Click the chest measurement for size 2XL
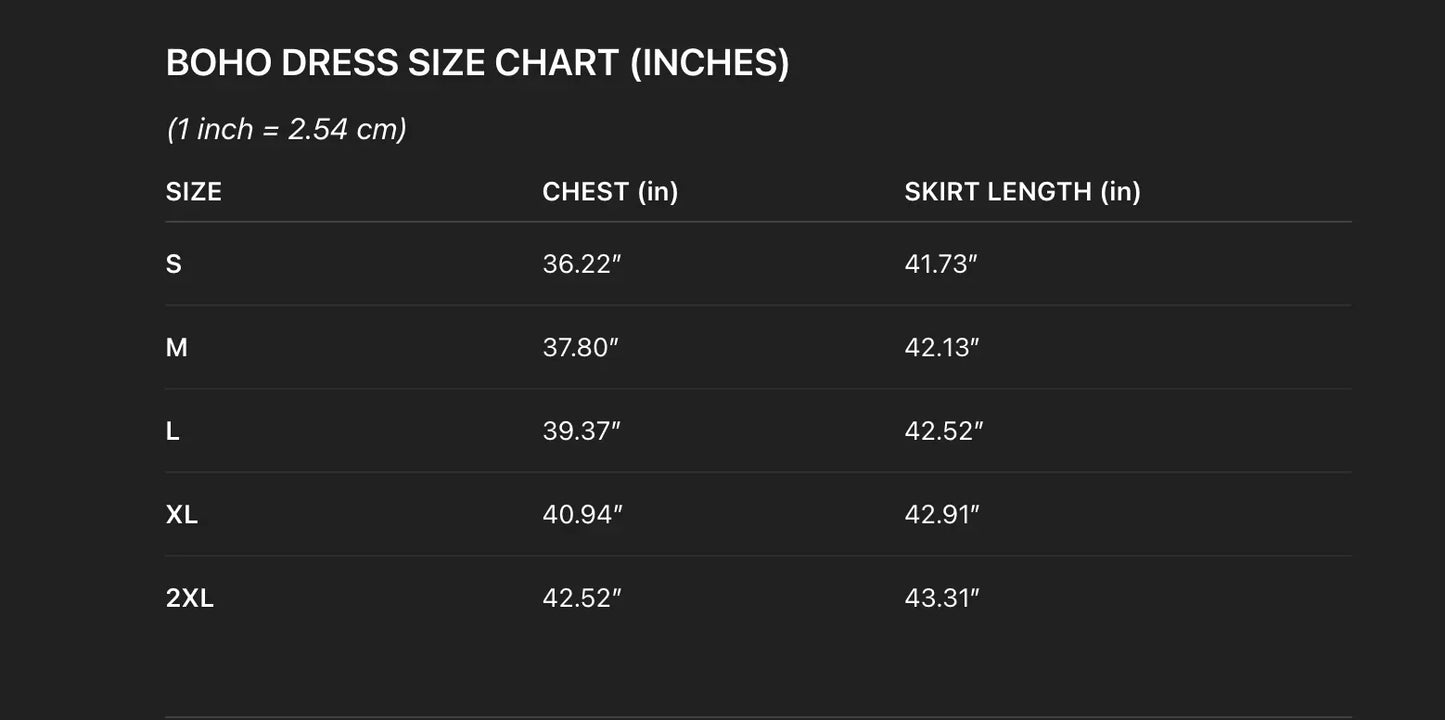 pyautogui.click(x=582, y=598)
